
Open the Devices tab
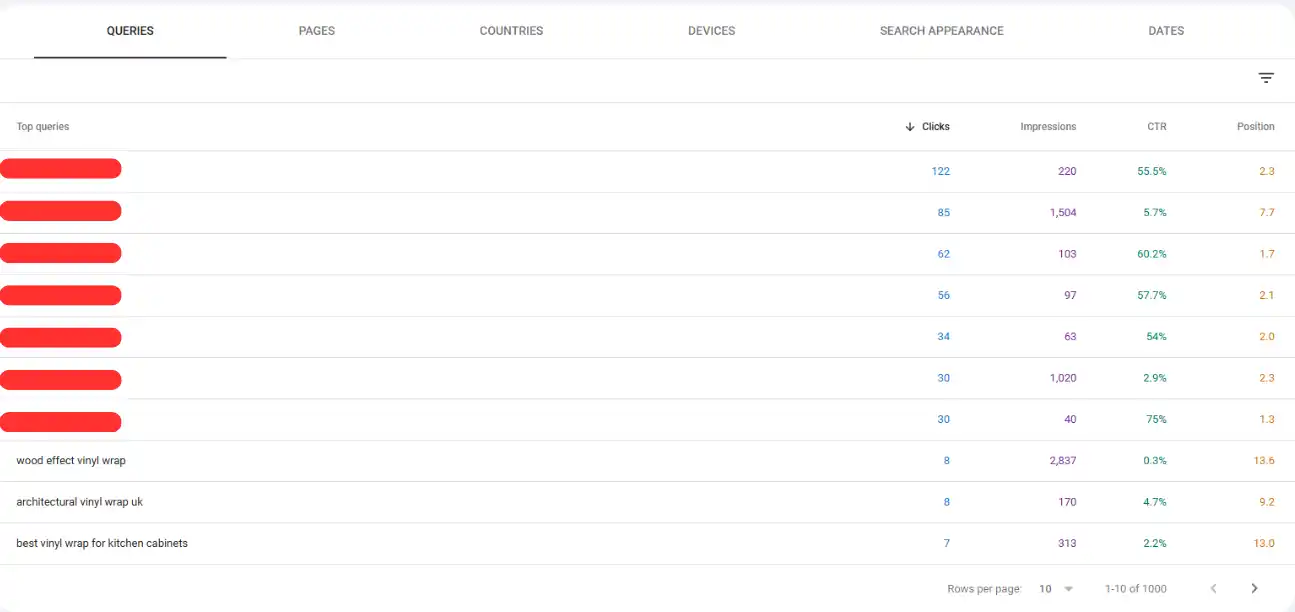(711, 31)
